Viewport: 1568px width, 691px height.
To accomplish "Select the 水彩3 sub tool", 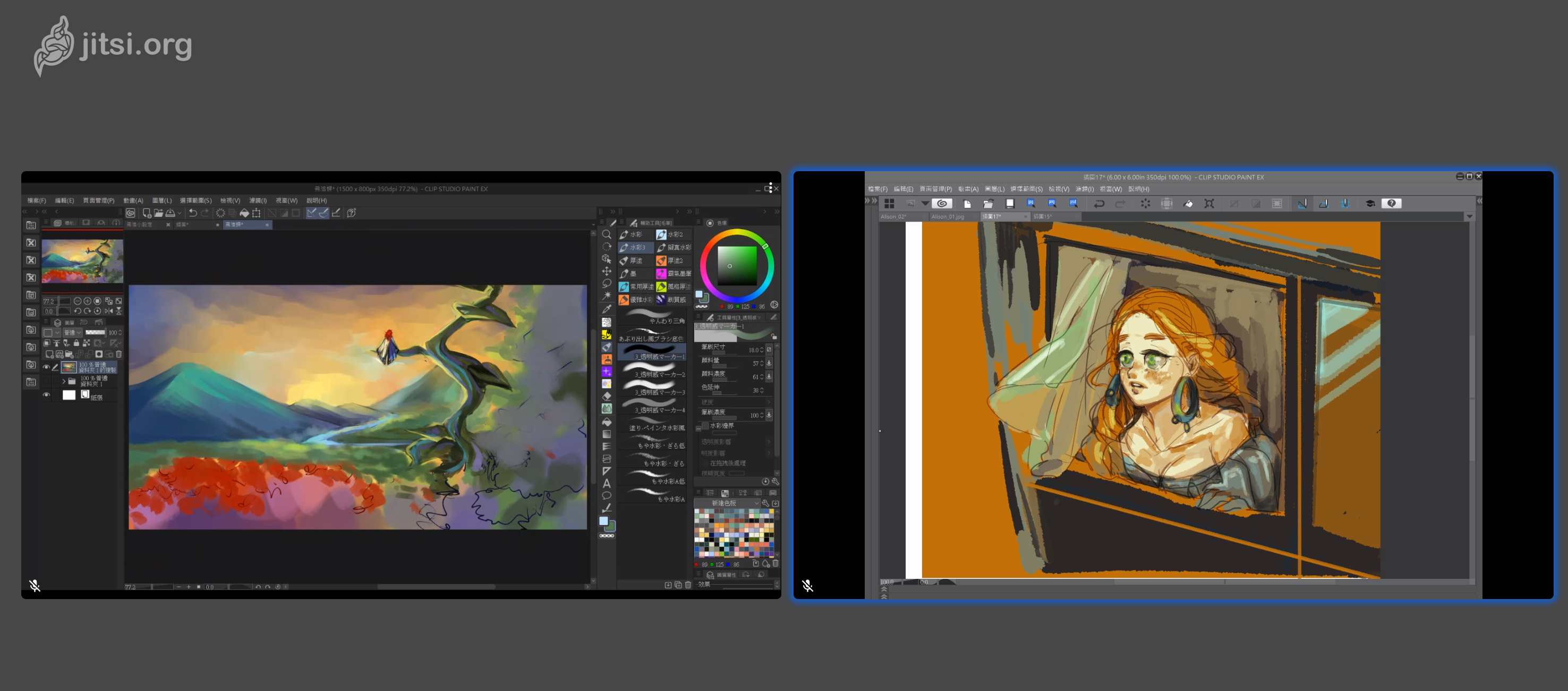I will tap(635, 247).
